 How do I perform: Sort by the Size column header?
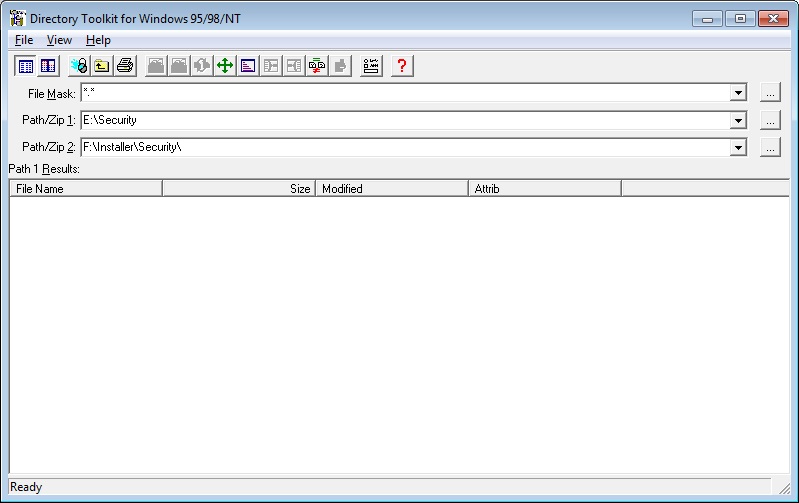tap(239, 189)
